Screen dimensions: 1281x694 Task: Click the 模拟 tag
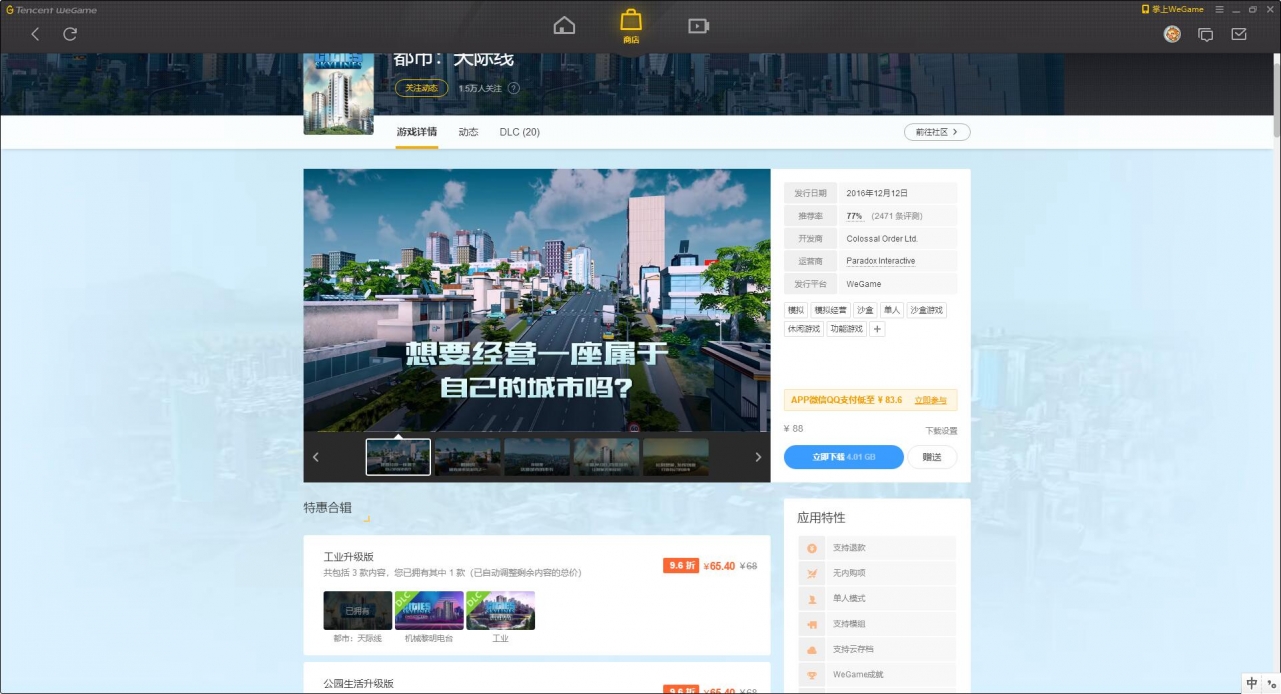click(x=796, y=311)
